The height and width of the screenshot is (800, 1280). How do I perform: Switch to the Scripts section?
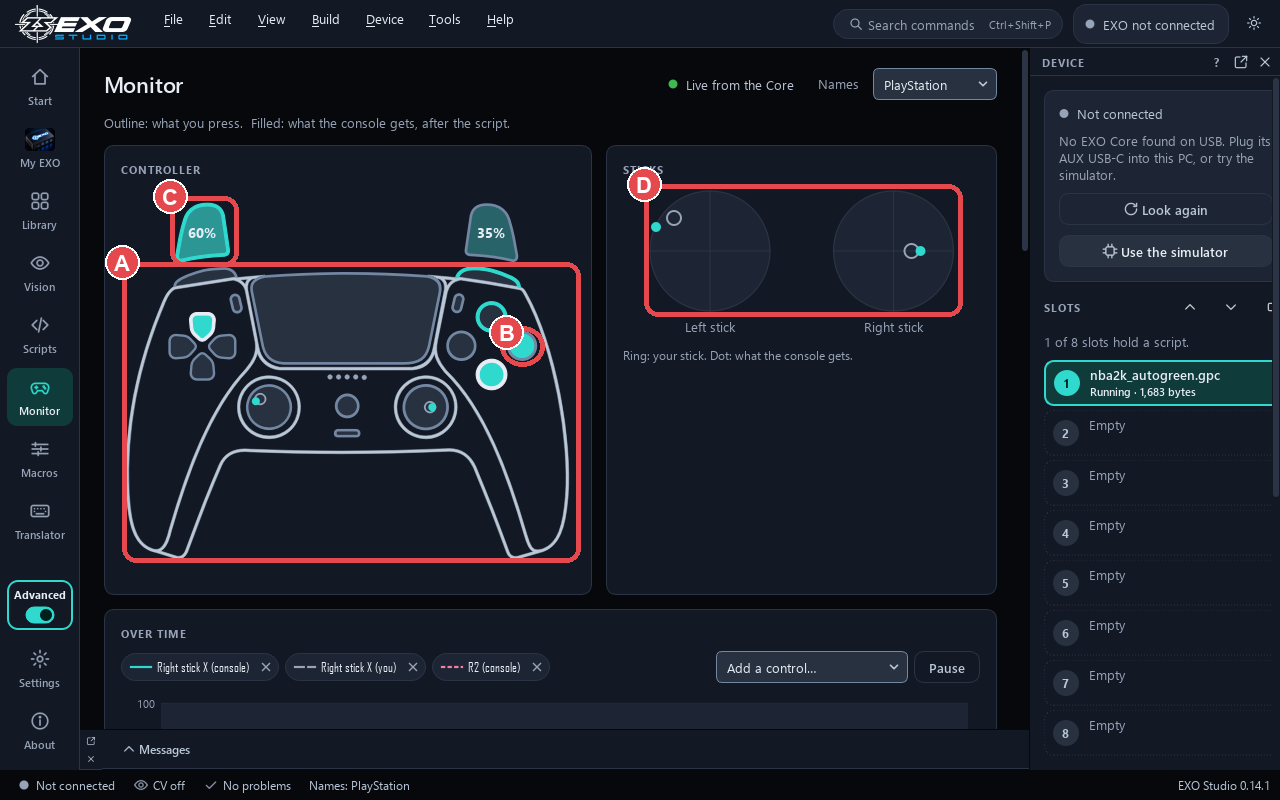click(40, 335)
